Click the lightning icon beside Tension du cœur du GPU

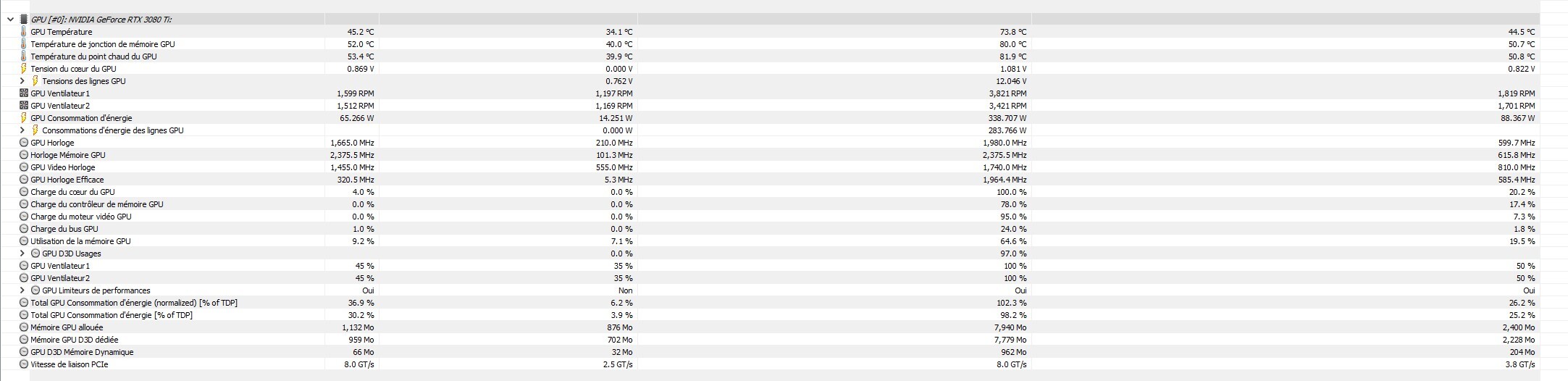24,69
